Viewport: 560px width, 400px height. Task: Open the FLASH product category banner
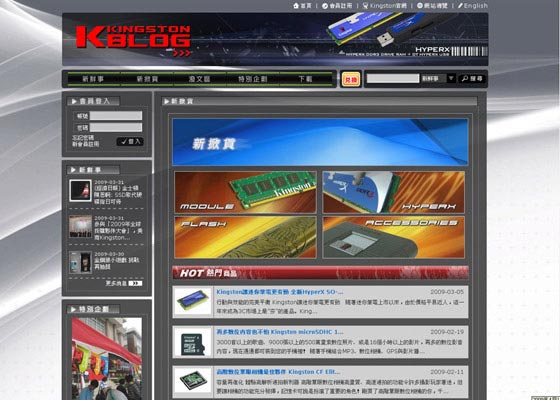245,237
